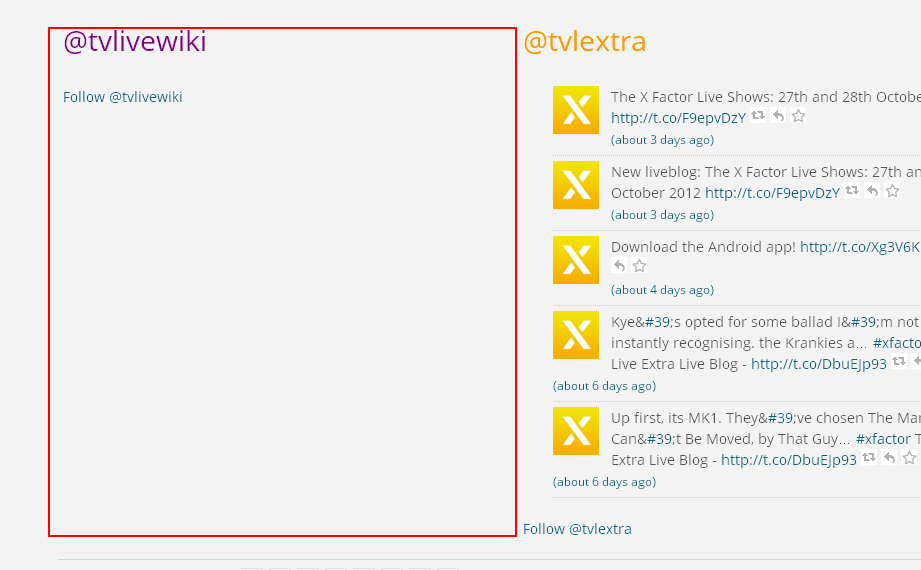
Task: Click the #xfactor hashtag in the MK1 tweet
Action: click(882, 439)
